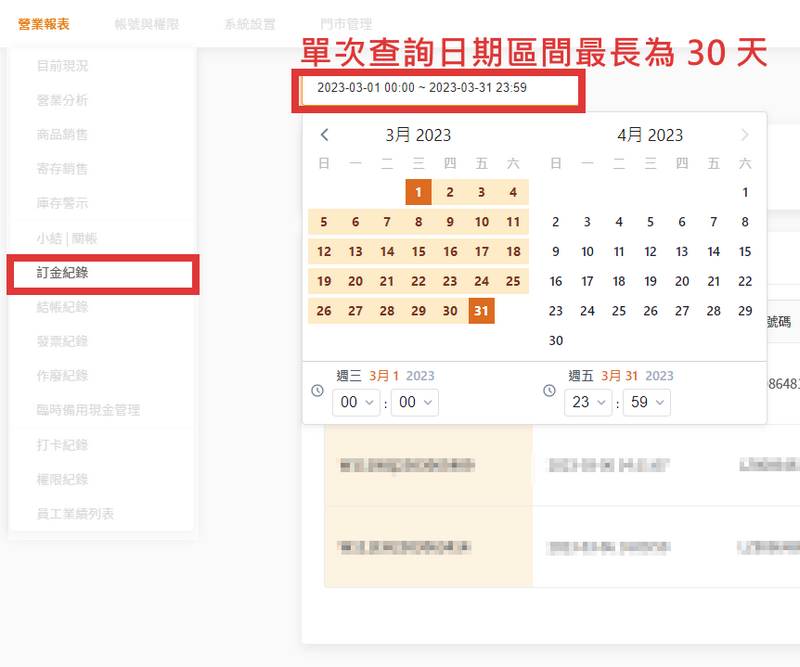Open the end minute 59 dropdown
Screen dimensions: 800x667
[x=646, y=402]
